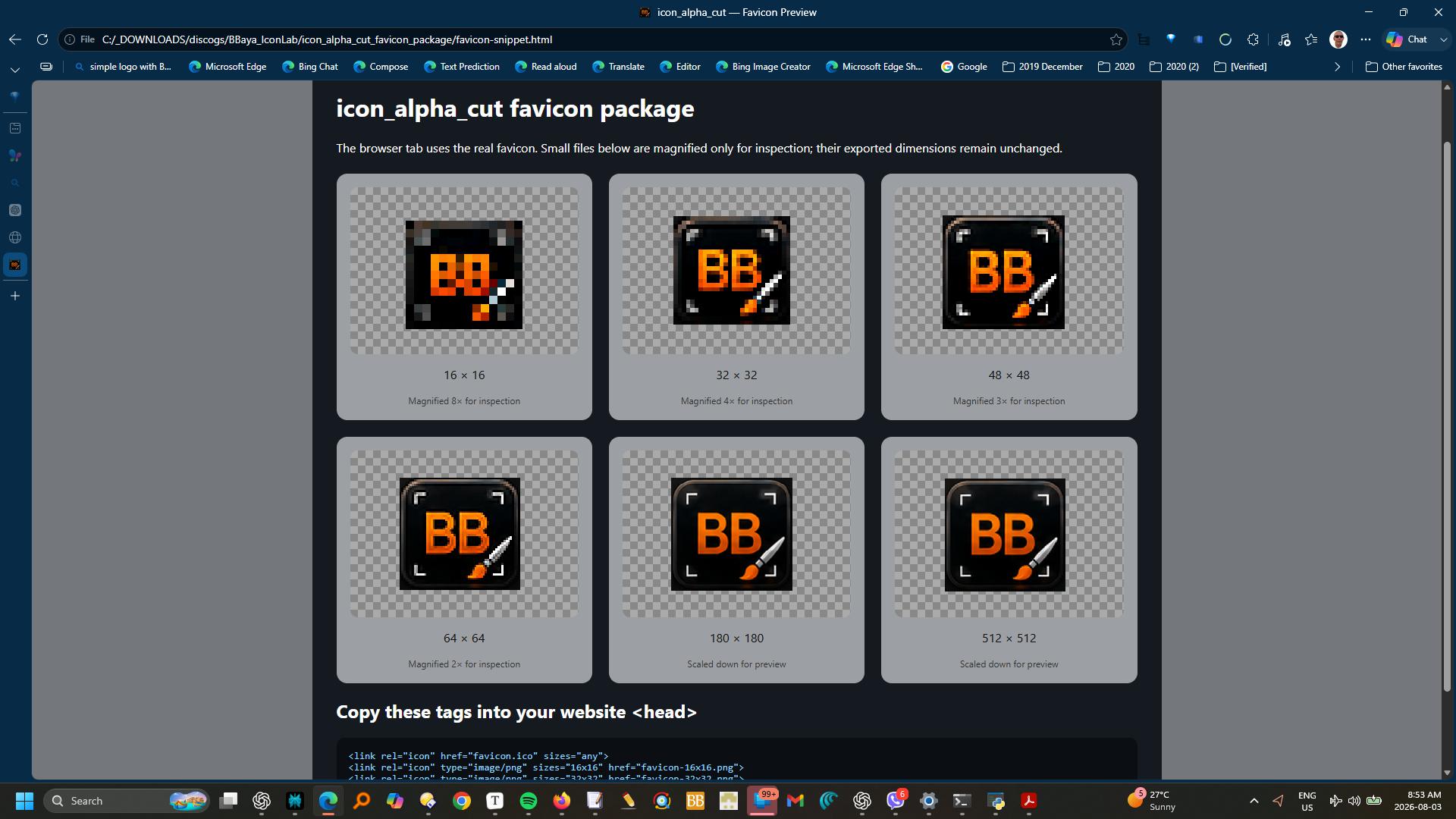The width and height of the screenshot is (1456, 819).
Task: Open the Bing Image Creator favorite
Action: tap(763, 67)
